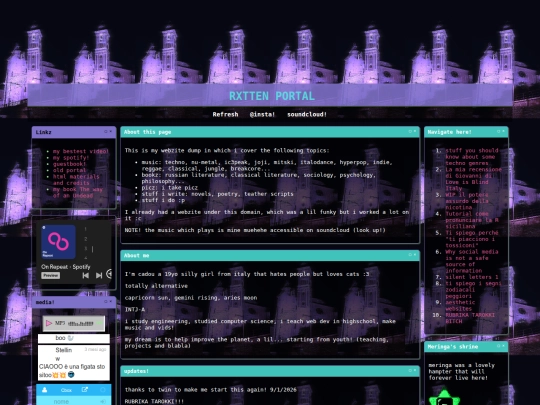Click circle icon in Meringa's shrine header
The height and width of the screenshot is (405, 540).
[x=498, y=346]
